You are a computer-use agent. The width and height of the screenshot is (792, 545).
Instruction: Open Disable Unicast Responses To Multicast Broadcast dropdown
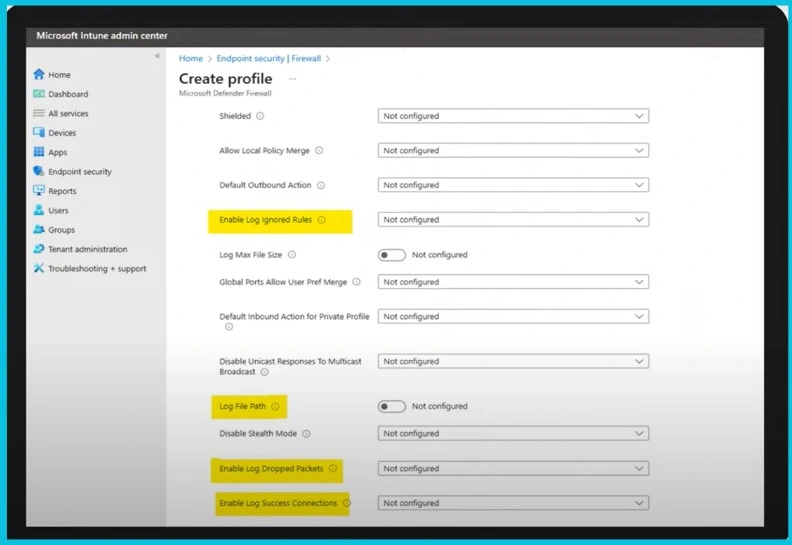(x=513, y=362)
